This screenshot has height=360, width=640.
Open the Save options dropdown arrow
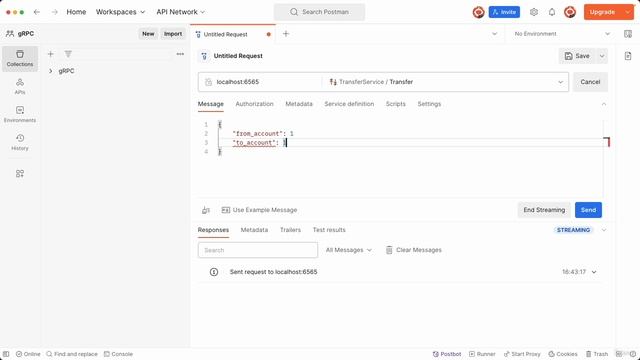pos(602,56)
